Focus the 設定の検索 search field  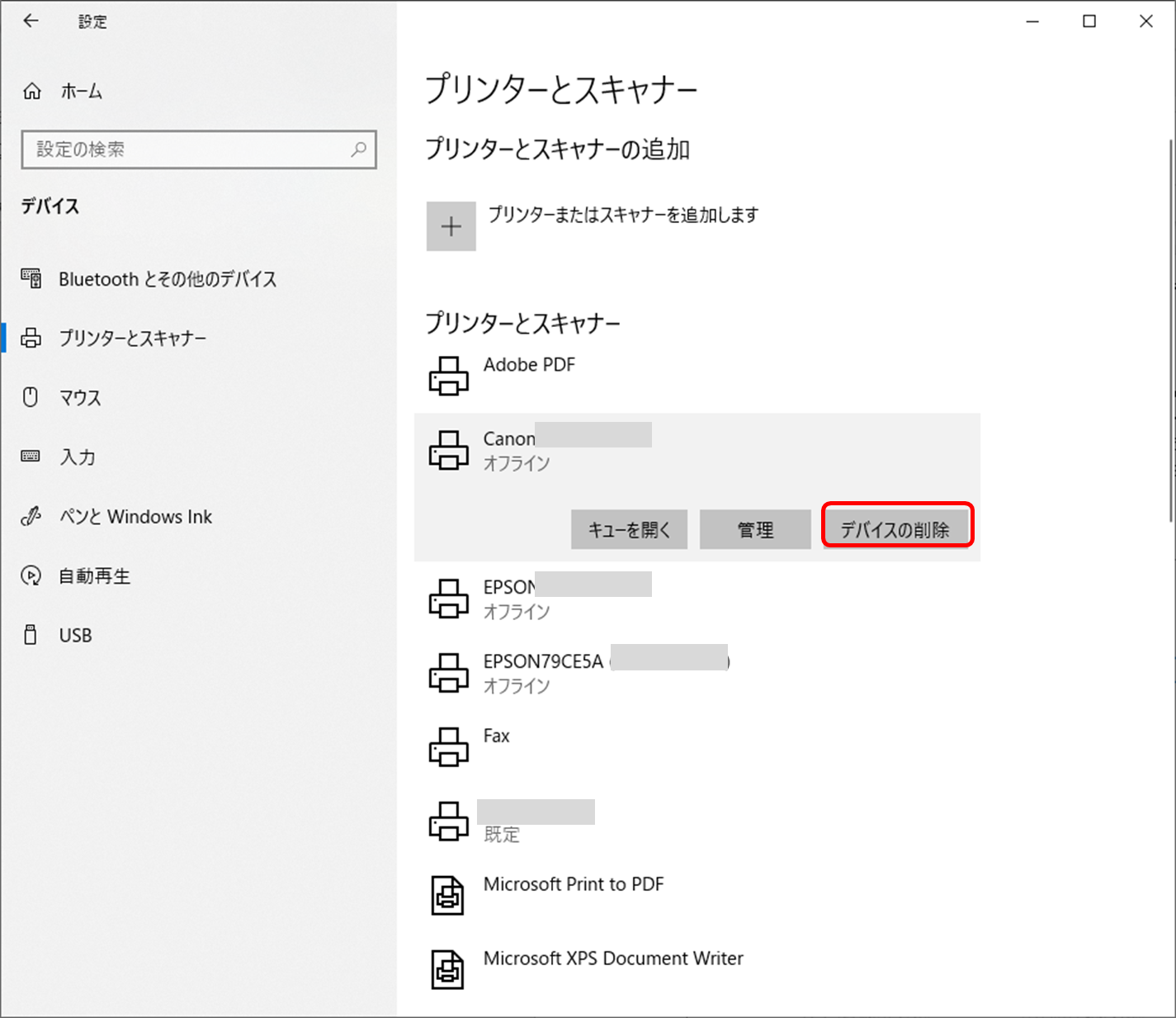tap(199, 149)
